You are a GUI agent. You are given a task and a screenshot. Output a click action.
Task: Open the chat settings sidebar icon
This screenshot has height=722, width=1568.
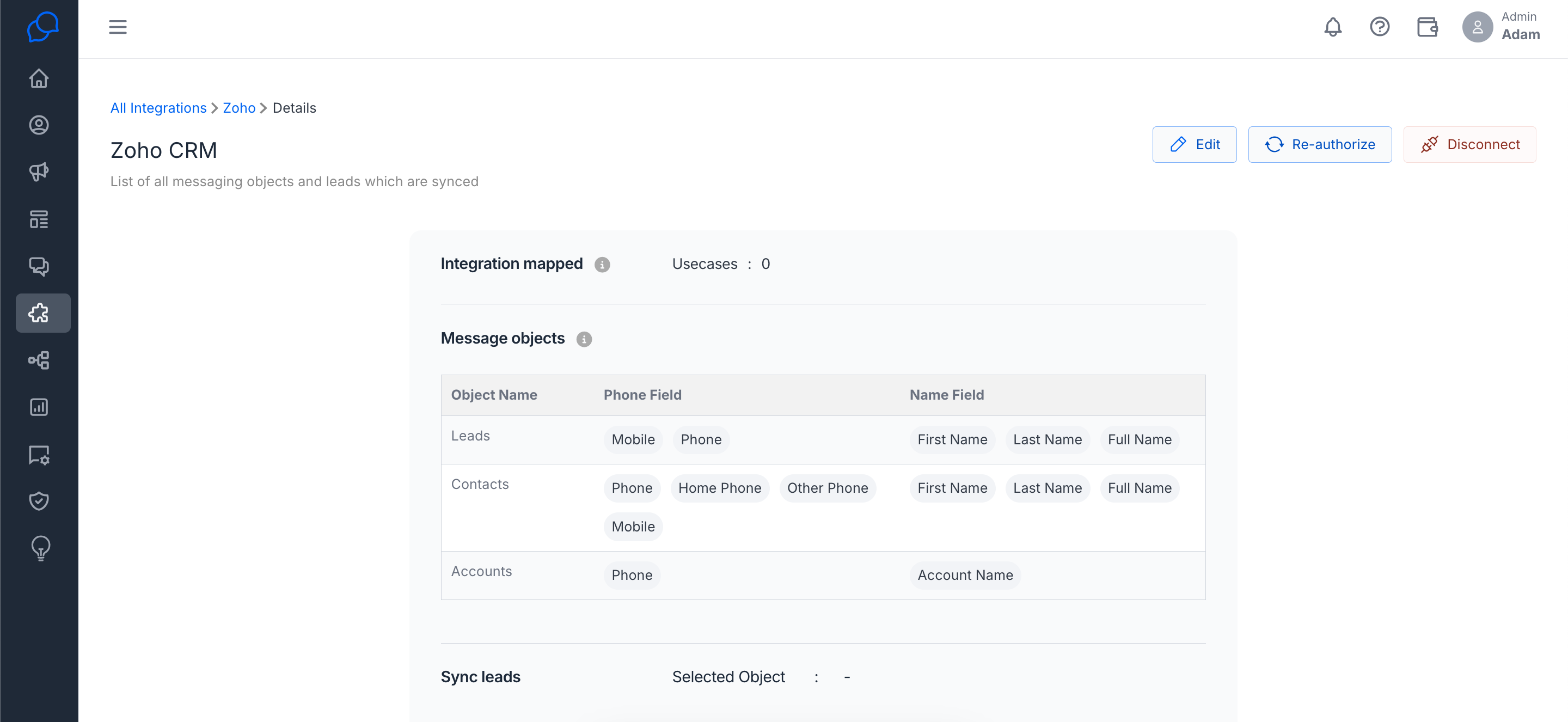tap(39, 455)
